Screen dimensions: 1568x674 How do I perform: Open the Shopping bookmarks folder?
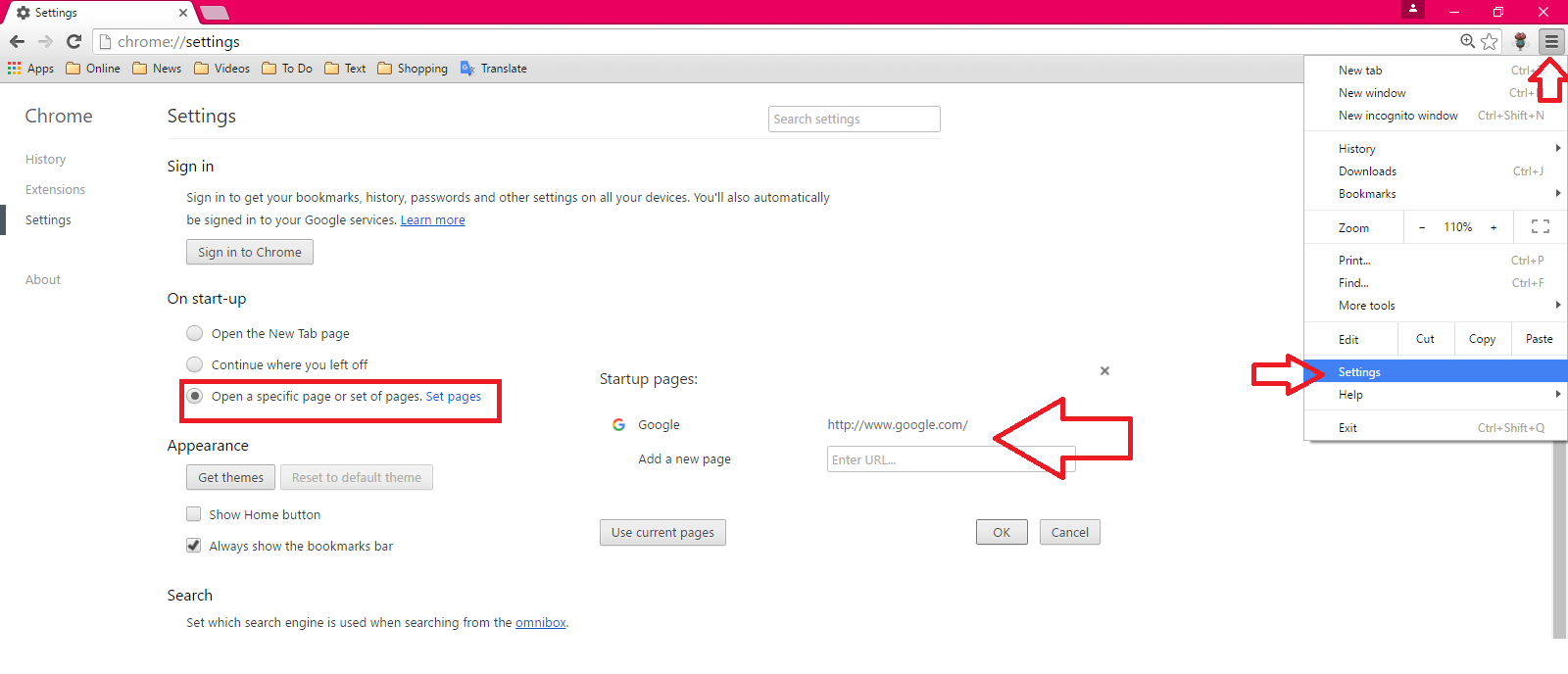pos(413,69)
